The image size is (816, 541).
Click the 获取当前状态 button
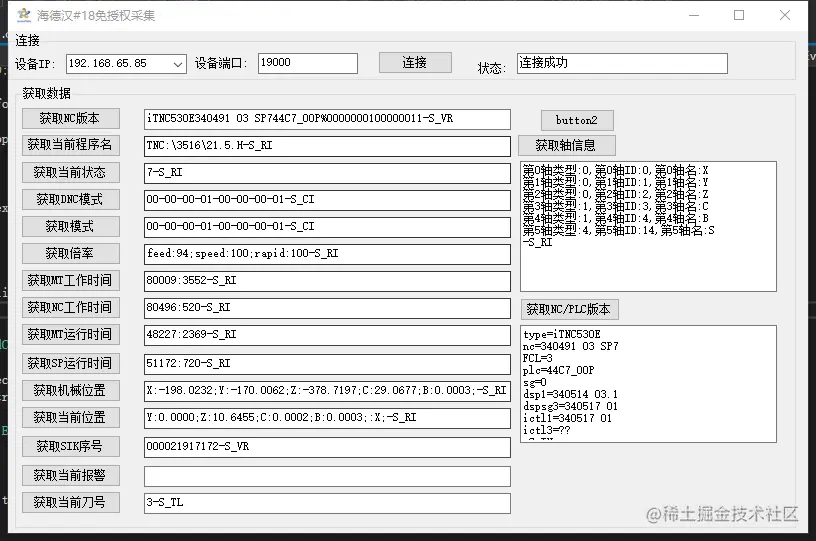(x=71, y=173)
